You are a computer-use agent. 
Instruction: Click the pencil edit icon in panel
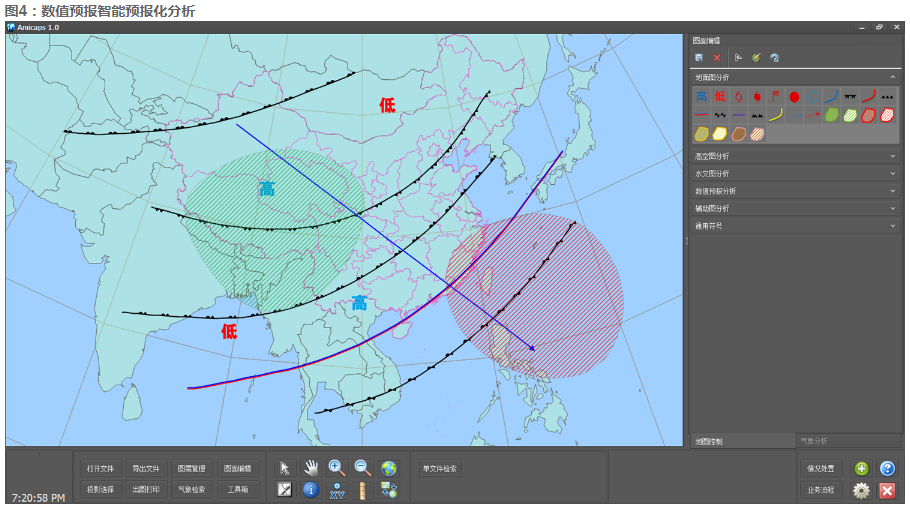coord(756,57)
